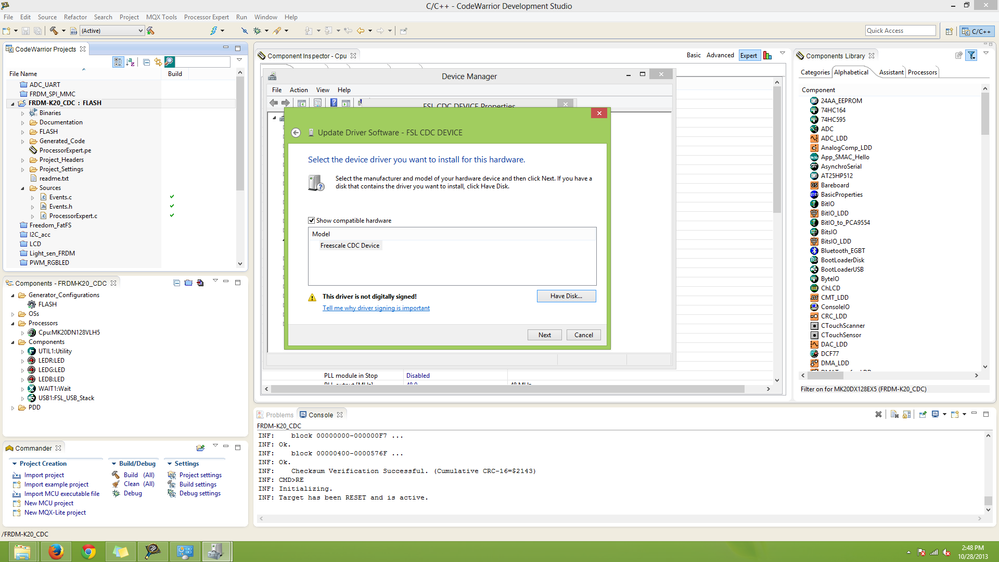Click Debug settings in Commander
The height and width of the screenshot is (562, 999).
click(x=199, y=494)
